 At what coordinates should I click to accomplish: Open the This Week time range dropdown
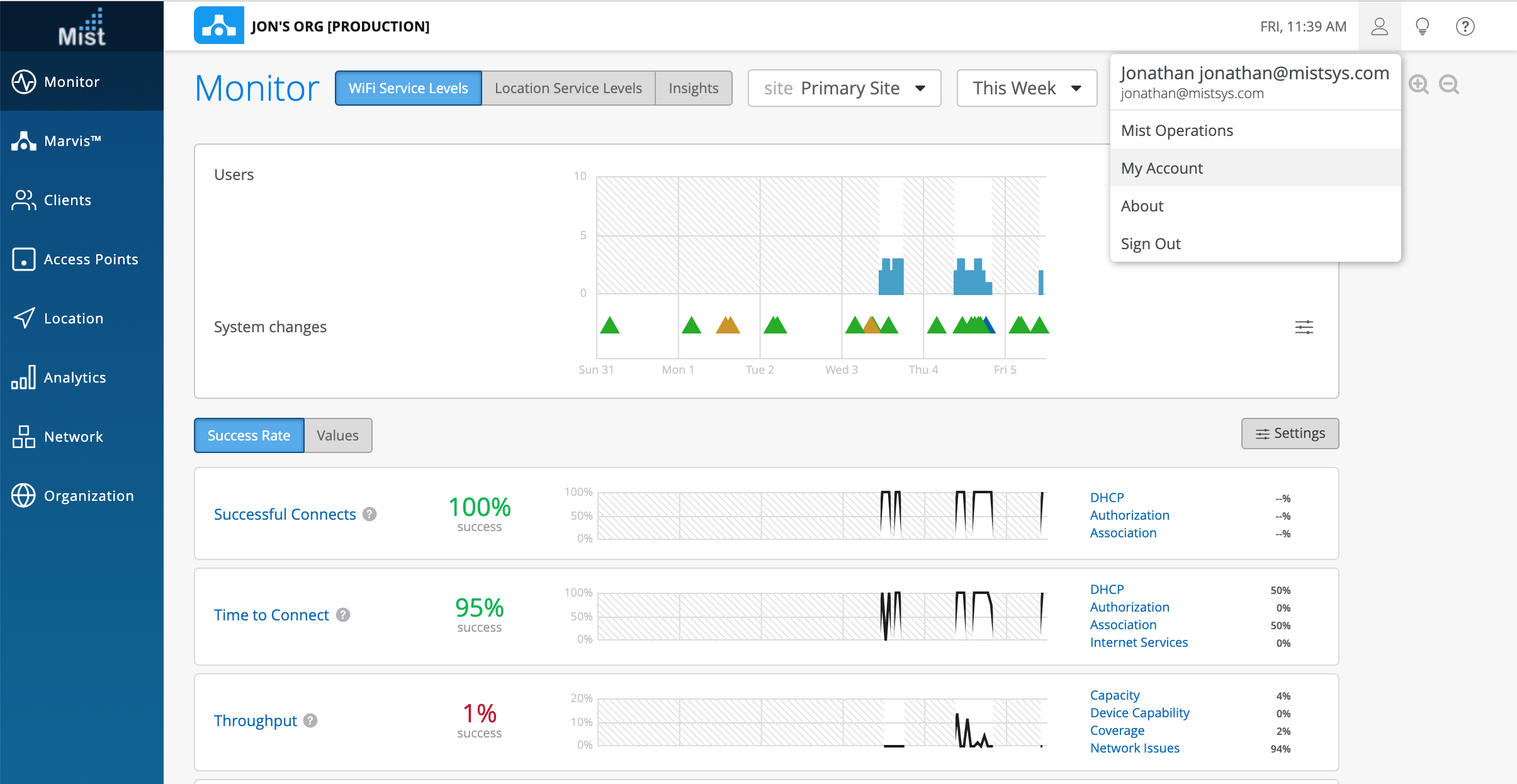point(1026,88)
